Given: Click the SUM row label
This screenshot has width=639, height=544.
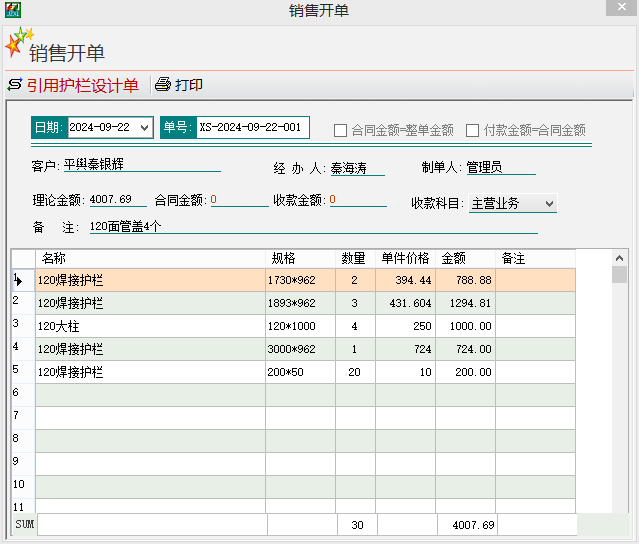Looking at the screenshot, I should (x=24, y=524).
